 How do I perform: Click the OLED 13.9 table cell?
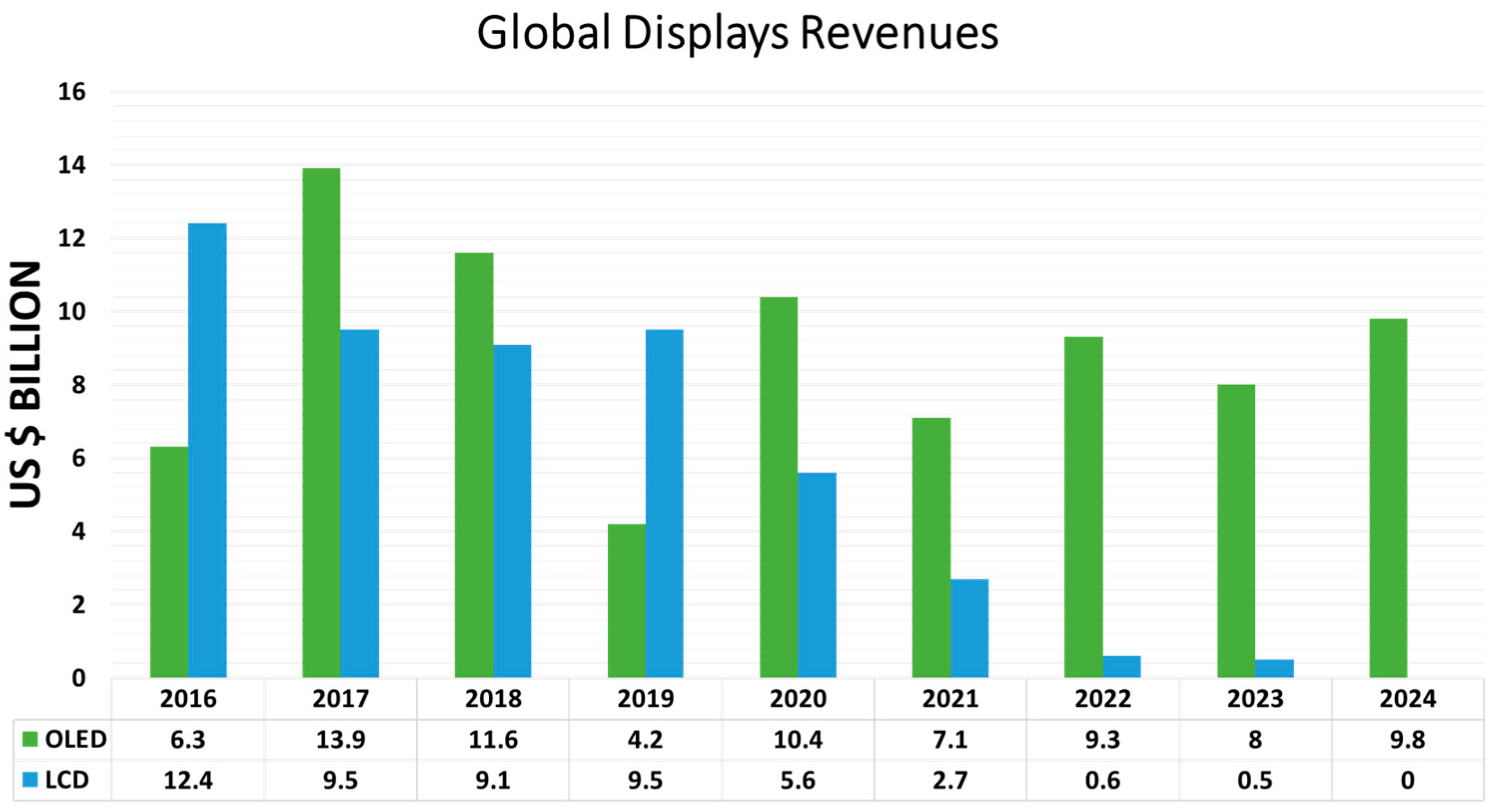click(341, 740)
